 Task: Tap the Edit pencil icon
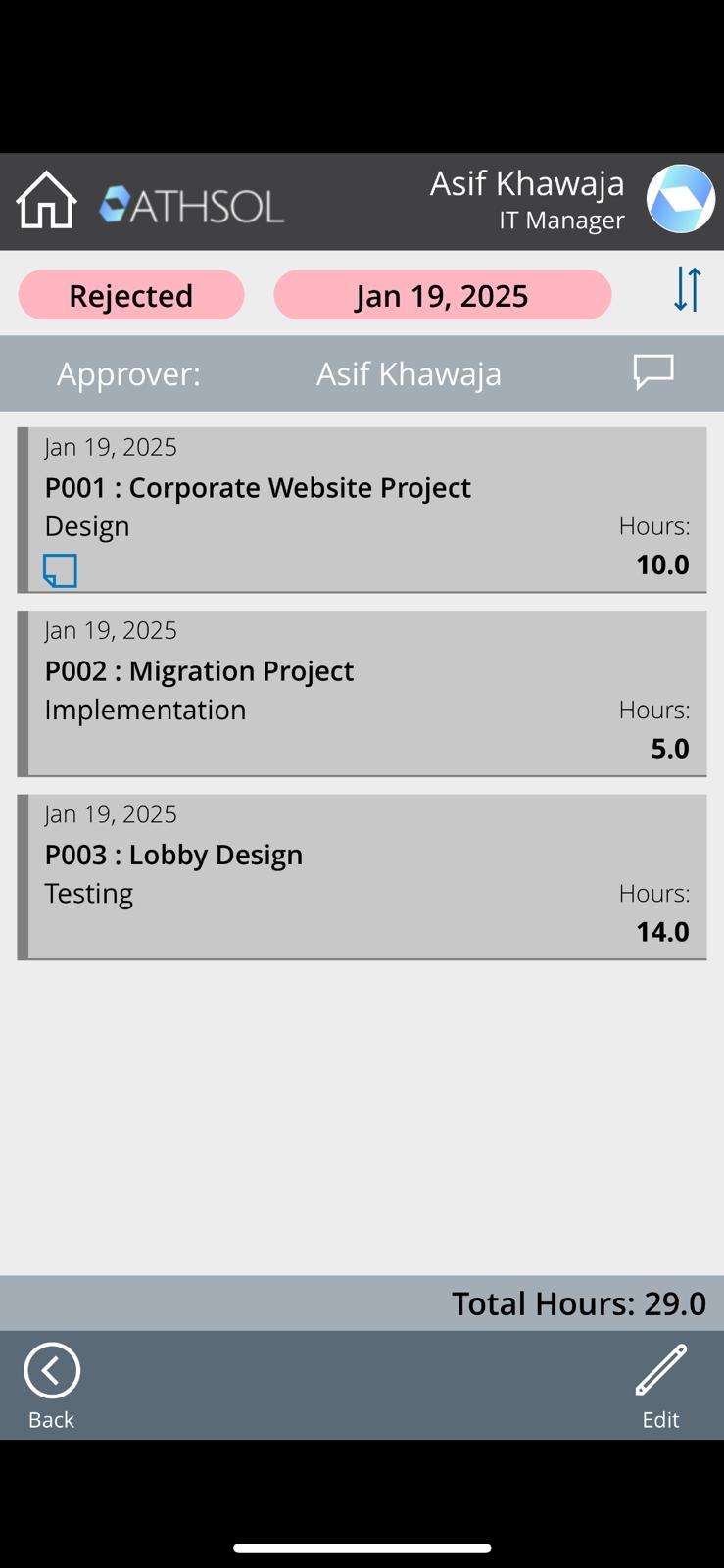(x=661, y=1369)
